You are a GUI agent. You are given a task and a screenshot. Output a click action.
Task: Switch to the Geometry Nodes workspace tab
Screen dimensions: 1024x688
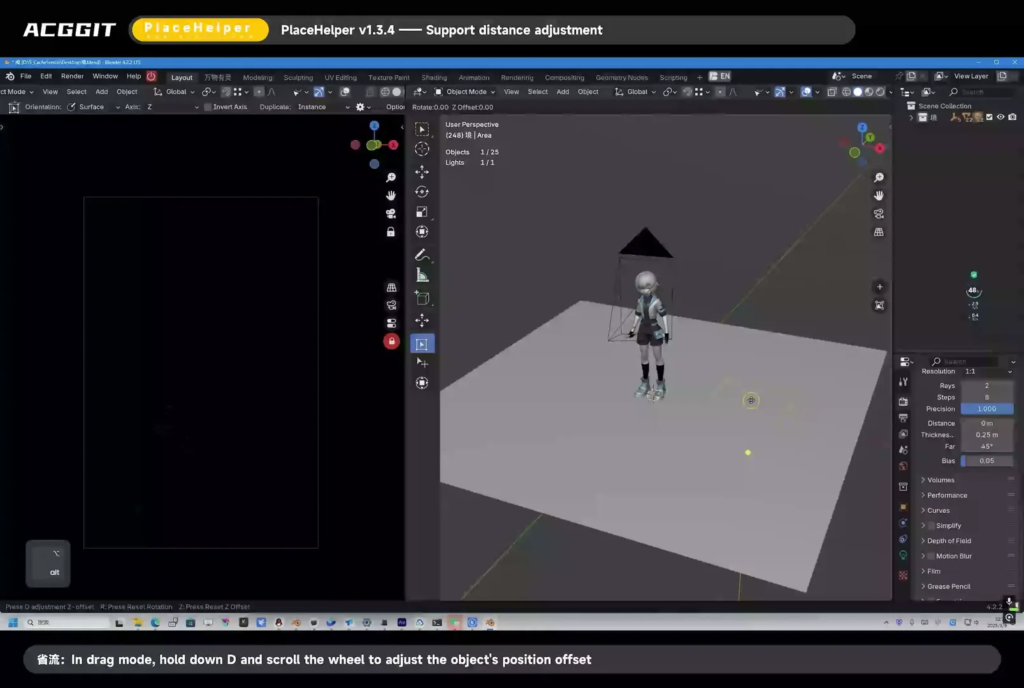(621, 78)
